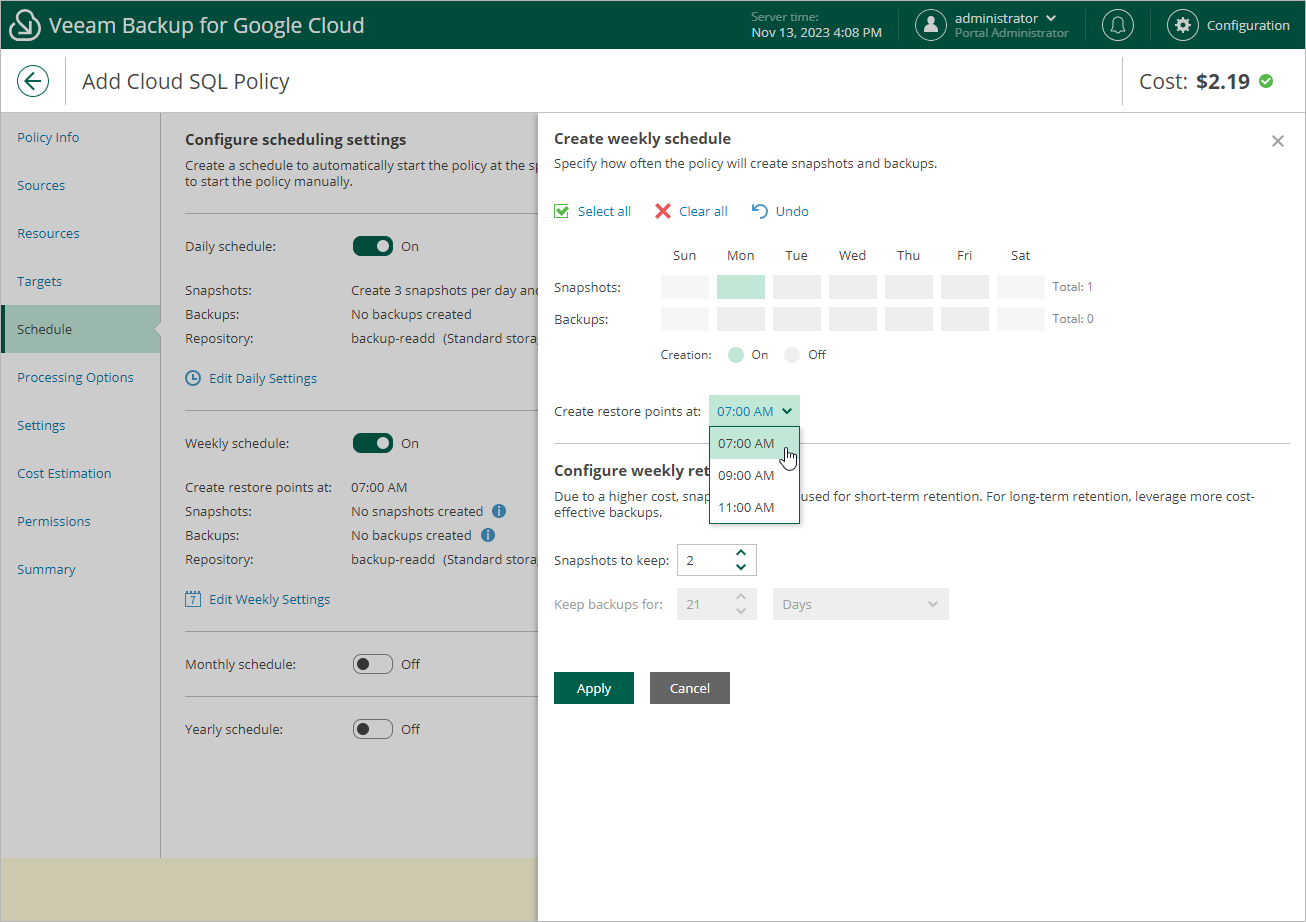This screenshot has width=1306, height=922.
Task: Apply the weekly schedule settings
Action: pyautogui.click(x=594, y=688)
